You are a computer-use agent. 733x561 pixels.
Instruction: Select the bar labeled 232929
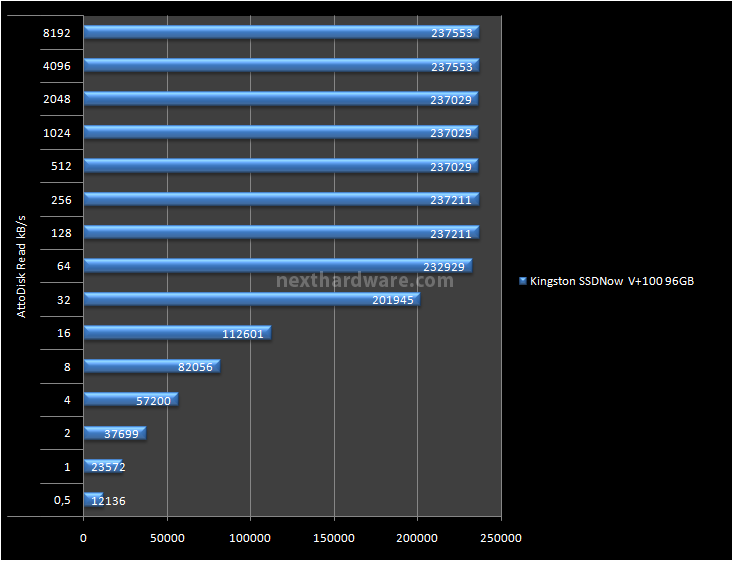[278, 266]
